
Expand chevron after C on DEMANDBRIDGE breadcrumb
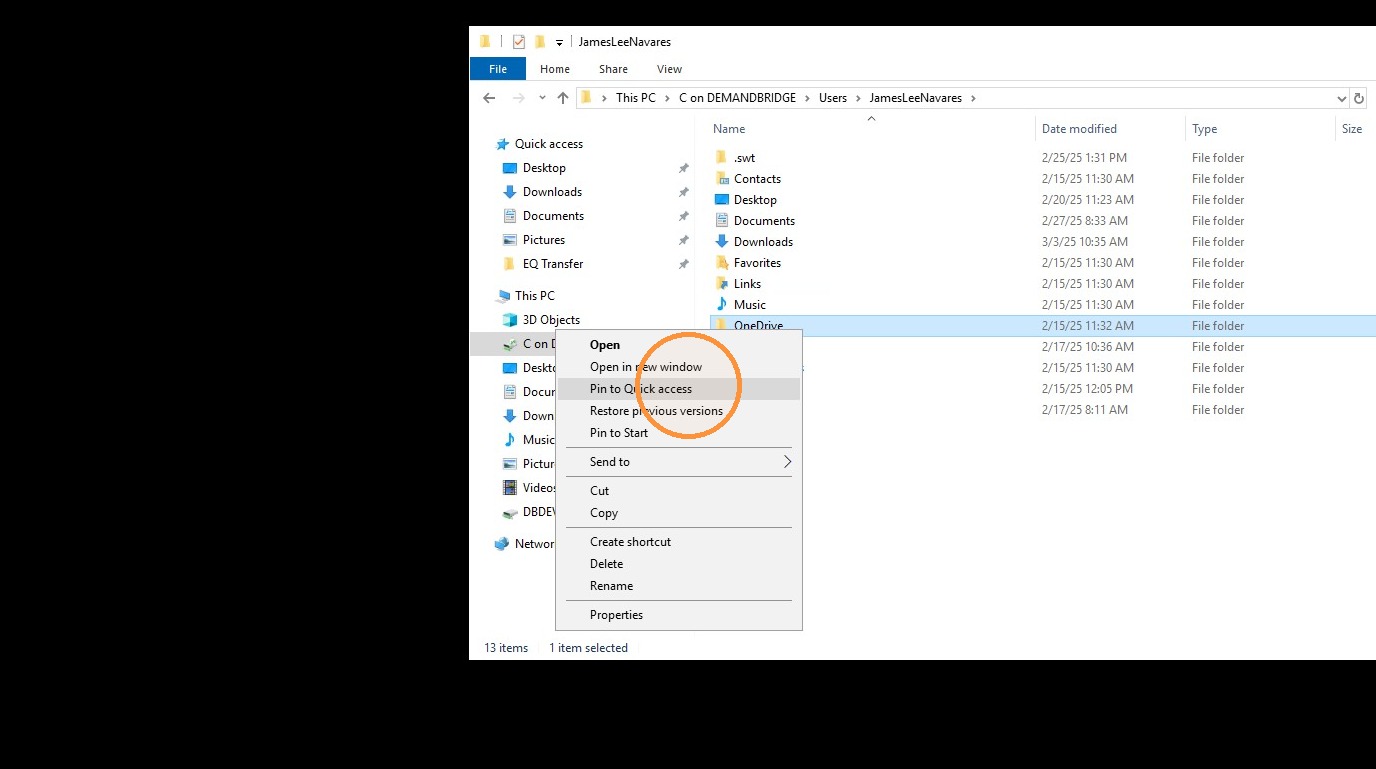807,98
